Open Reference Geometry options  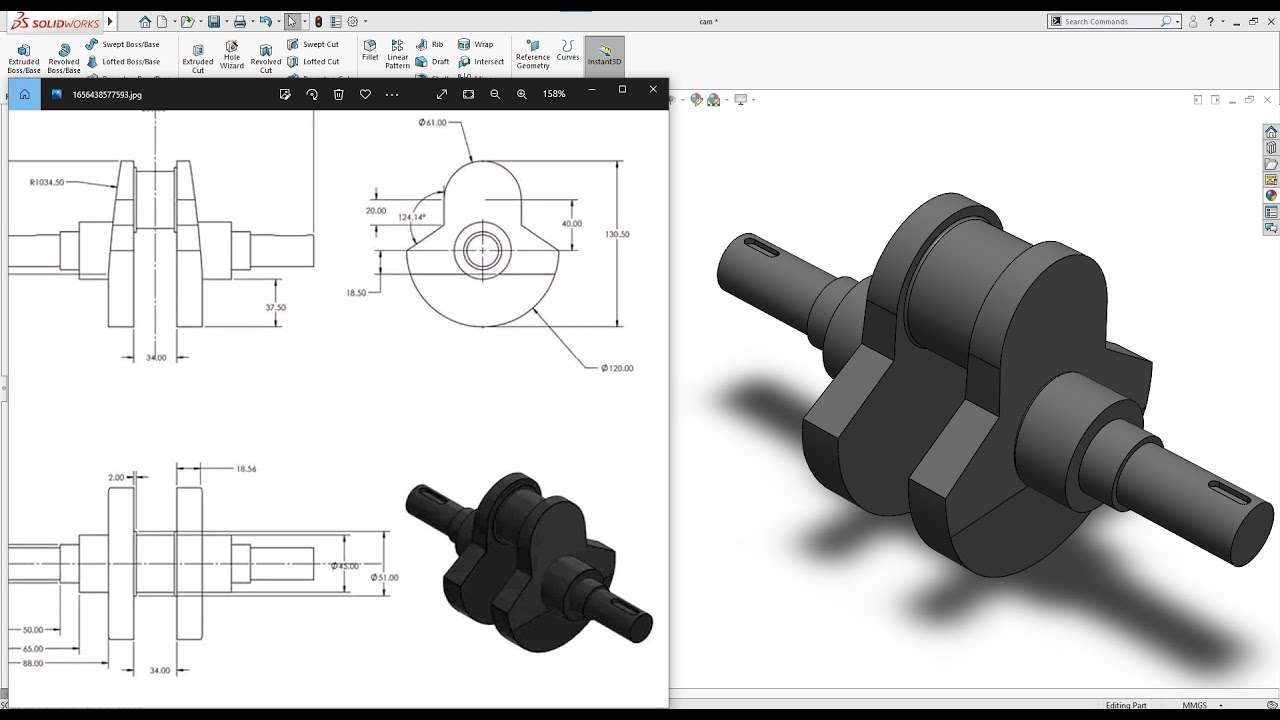pos(533,55)
